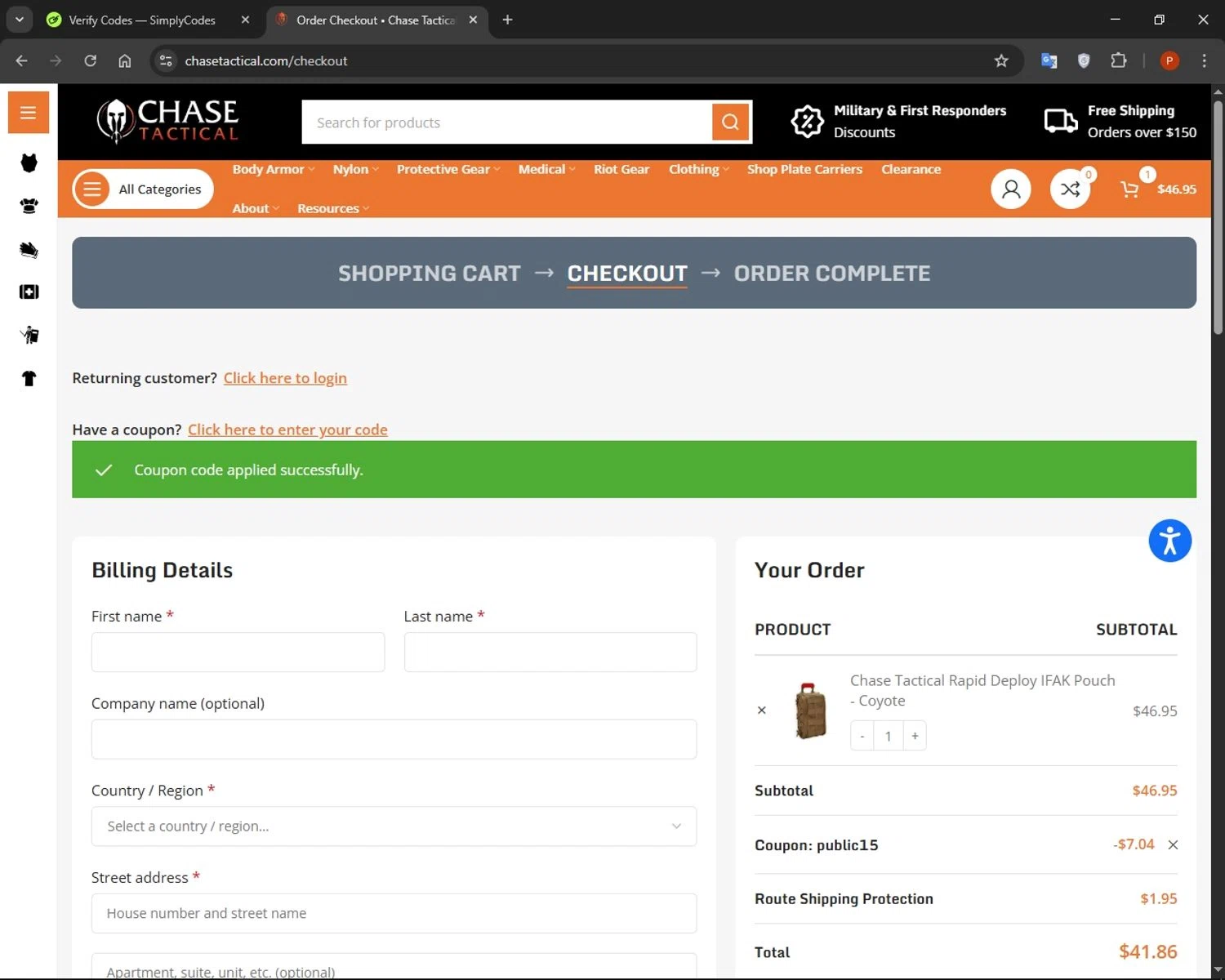The height and width of the screenshot is (980, 1225).
Task: Focus the Search for products box
Action: tap(507, 122)
